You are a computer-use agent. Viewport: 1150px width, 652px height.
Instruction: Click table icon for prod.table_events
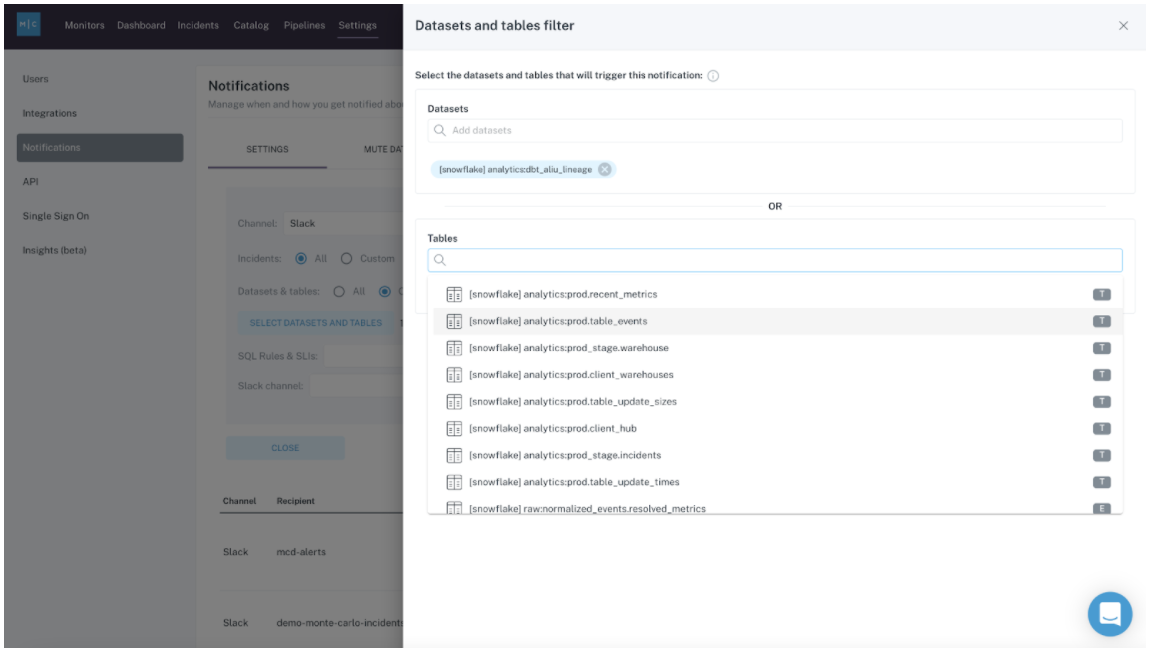[x=454, y=321]
